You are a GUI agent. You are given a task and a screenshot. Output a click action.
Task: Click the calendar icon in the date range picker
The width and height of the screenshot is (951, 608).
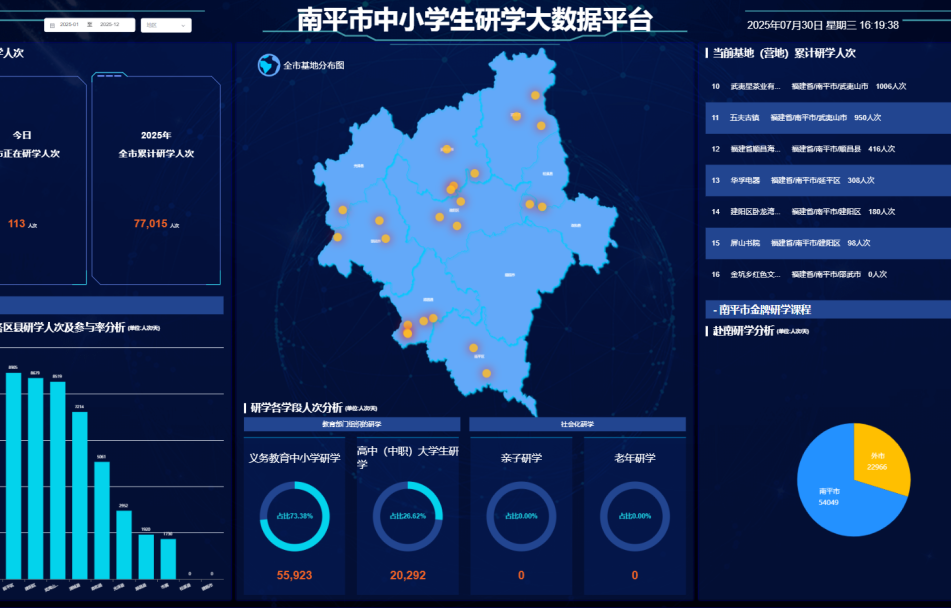(52, 24)
